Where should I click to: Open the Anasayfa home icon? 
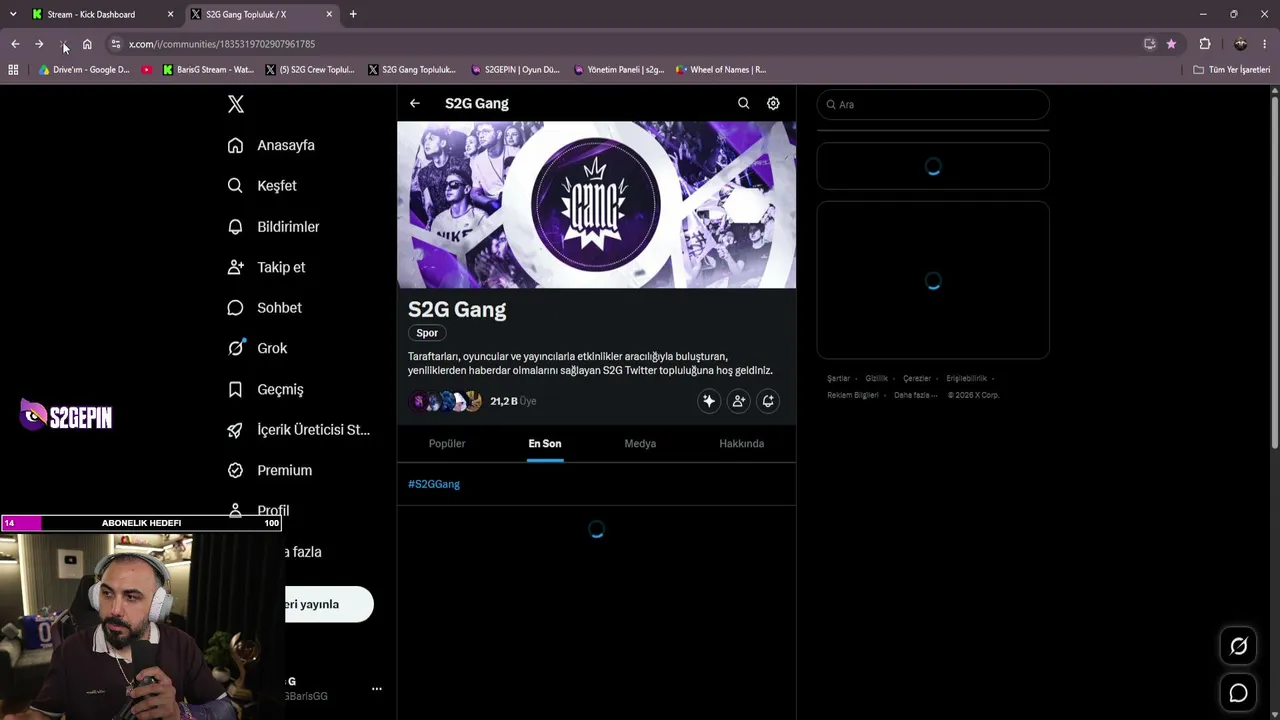tap(235, 145)
